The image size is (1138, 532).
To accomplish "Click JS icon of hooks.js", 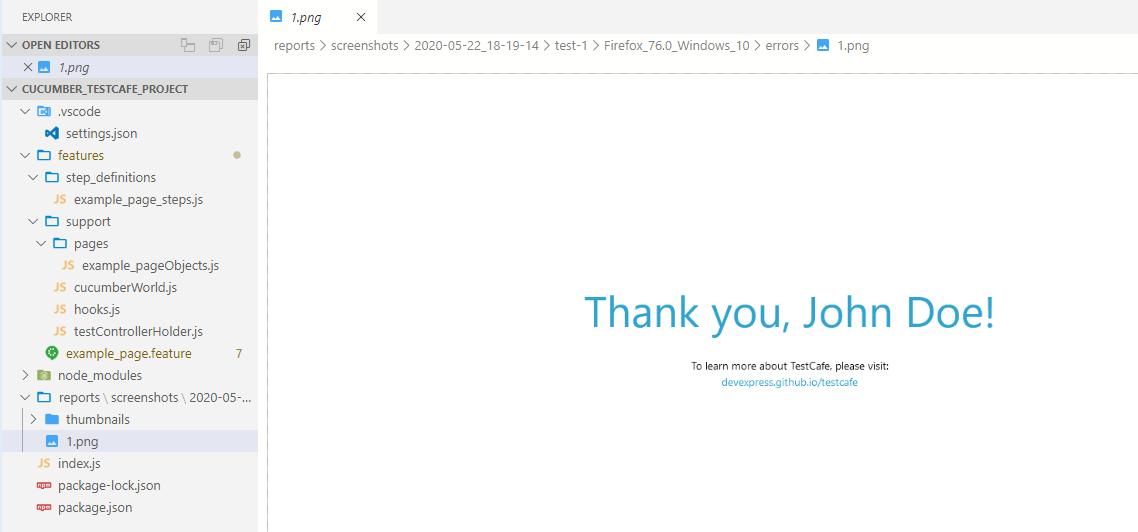I will [x=60, y=309].
